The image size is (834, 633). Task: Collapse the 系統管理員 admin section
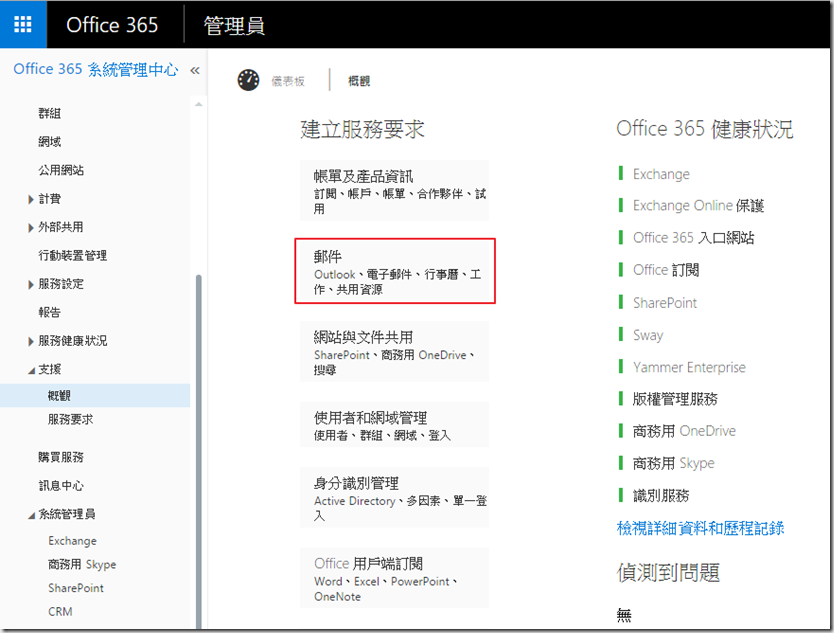pyautogui.click(x=32, y=514)
